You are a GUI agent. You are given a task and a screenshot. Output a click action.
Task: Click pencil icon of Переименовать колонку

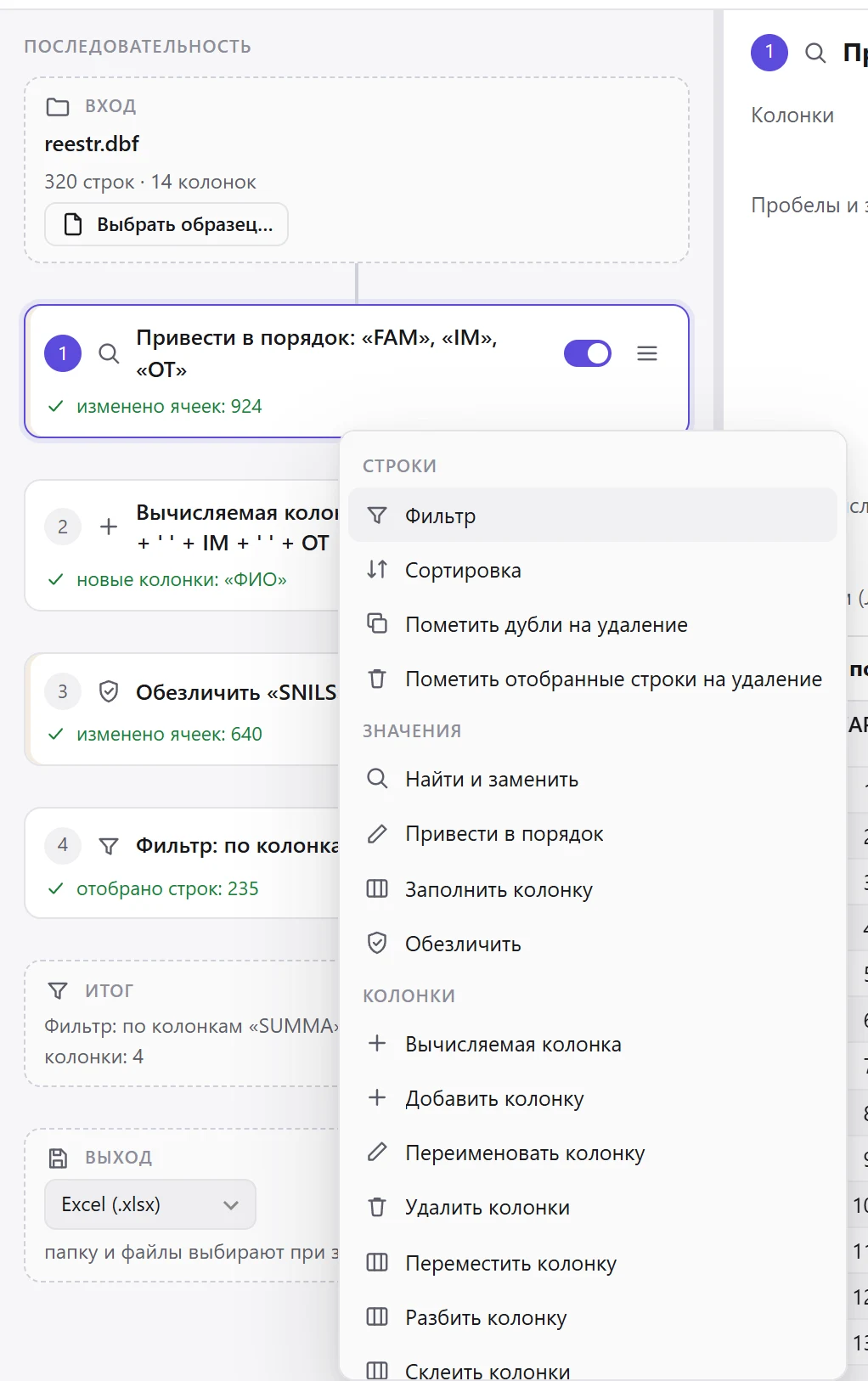377,1152
